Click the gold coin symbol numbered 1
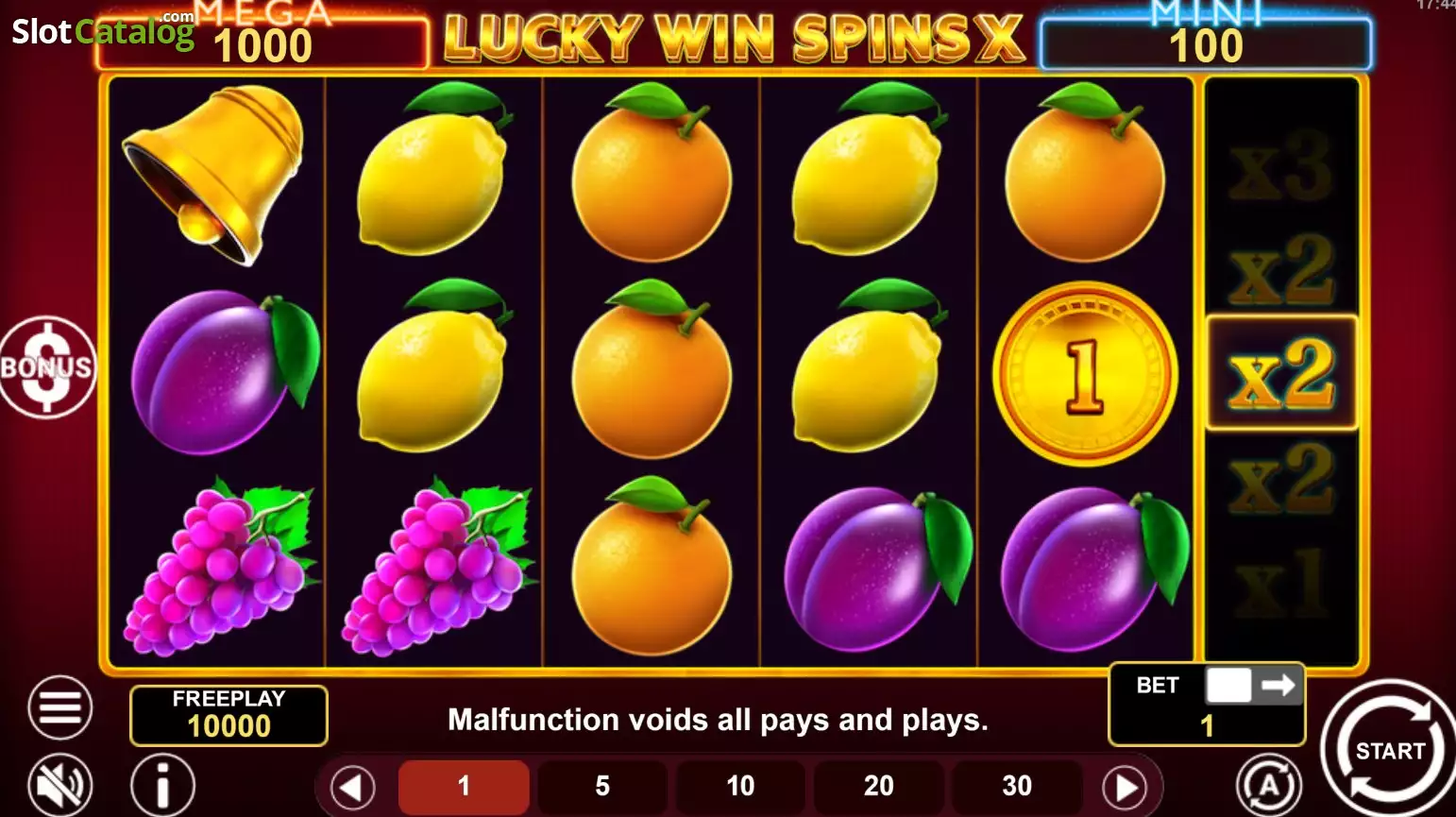 pos(1084,374)
